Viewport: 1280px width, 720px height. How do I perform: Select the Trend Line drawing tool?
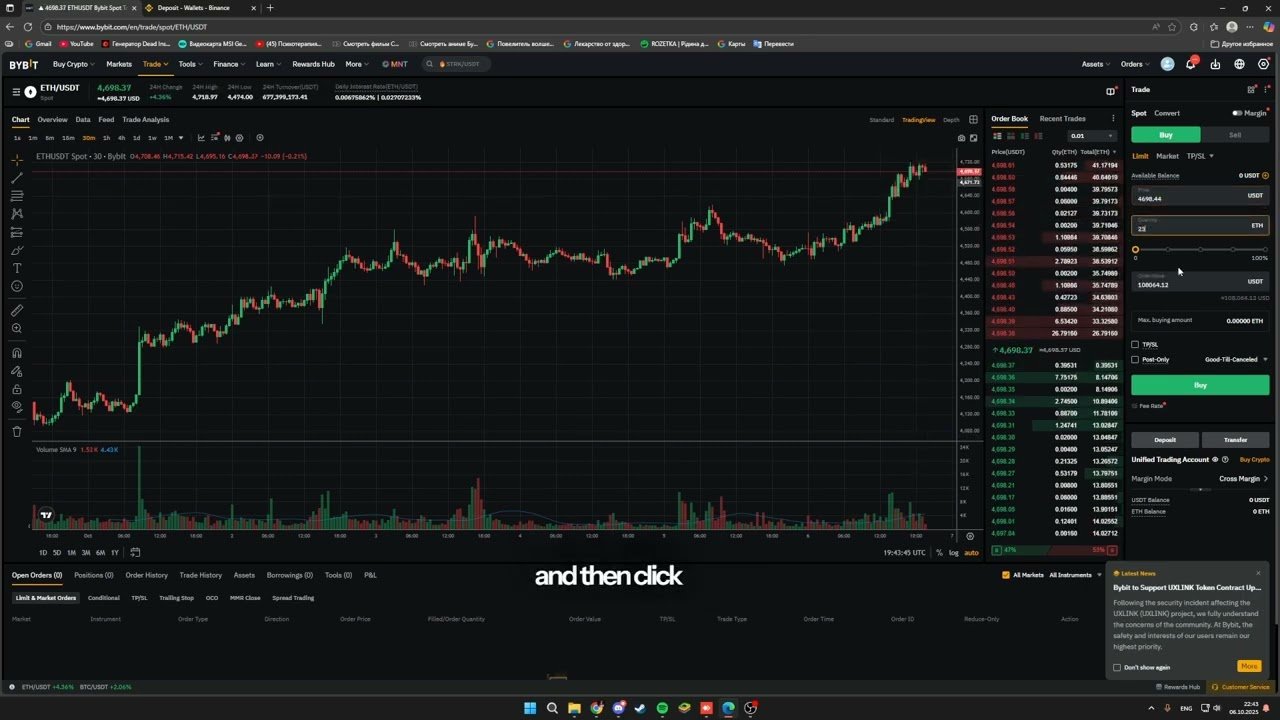click(17, 178)
